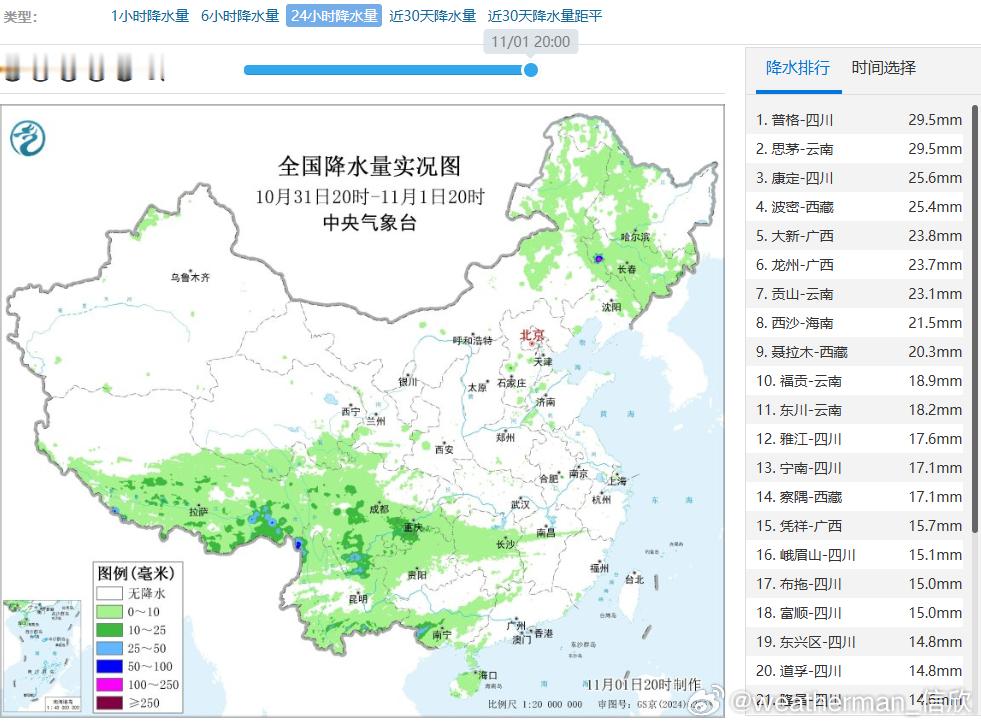The width and height of the screenshot is (981, 726).
Task: Select 思茅-云南 in the rainfall ranking
Action: pos(855,148)
